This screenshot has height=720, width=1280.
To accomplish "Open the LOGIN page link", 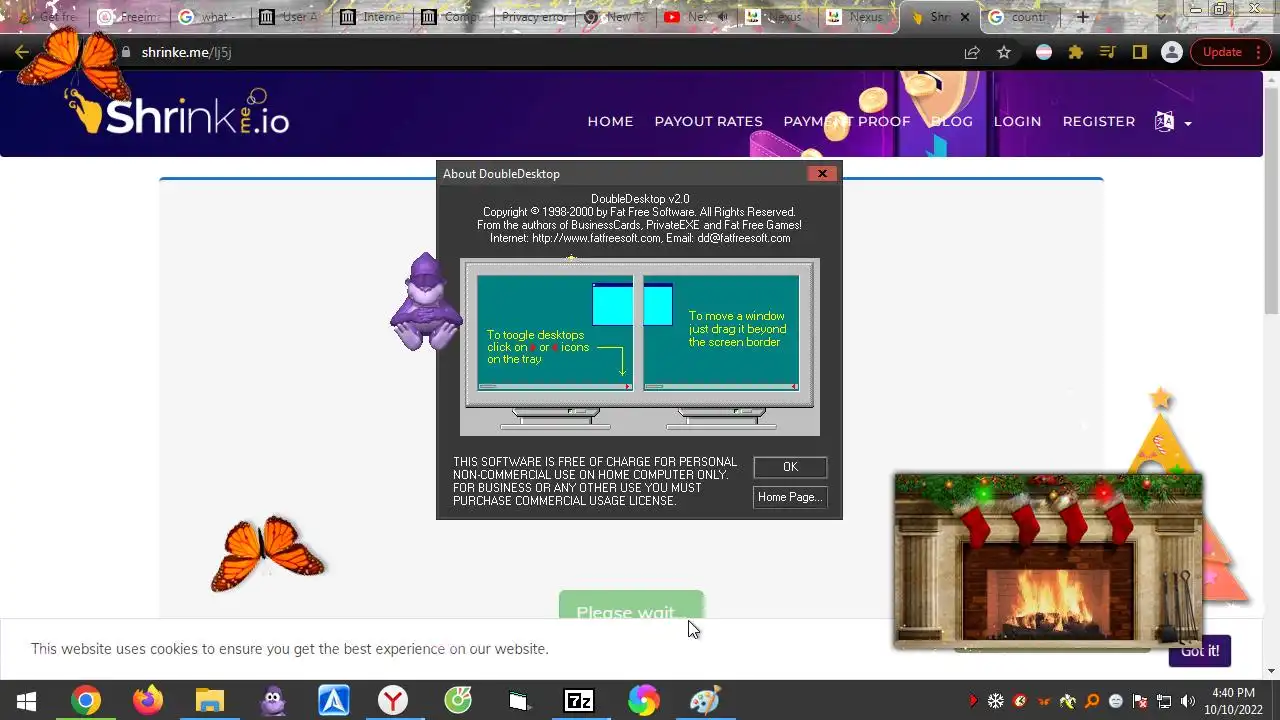I will (x=1017, y=121).
